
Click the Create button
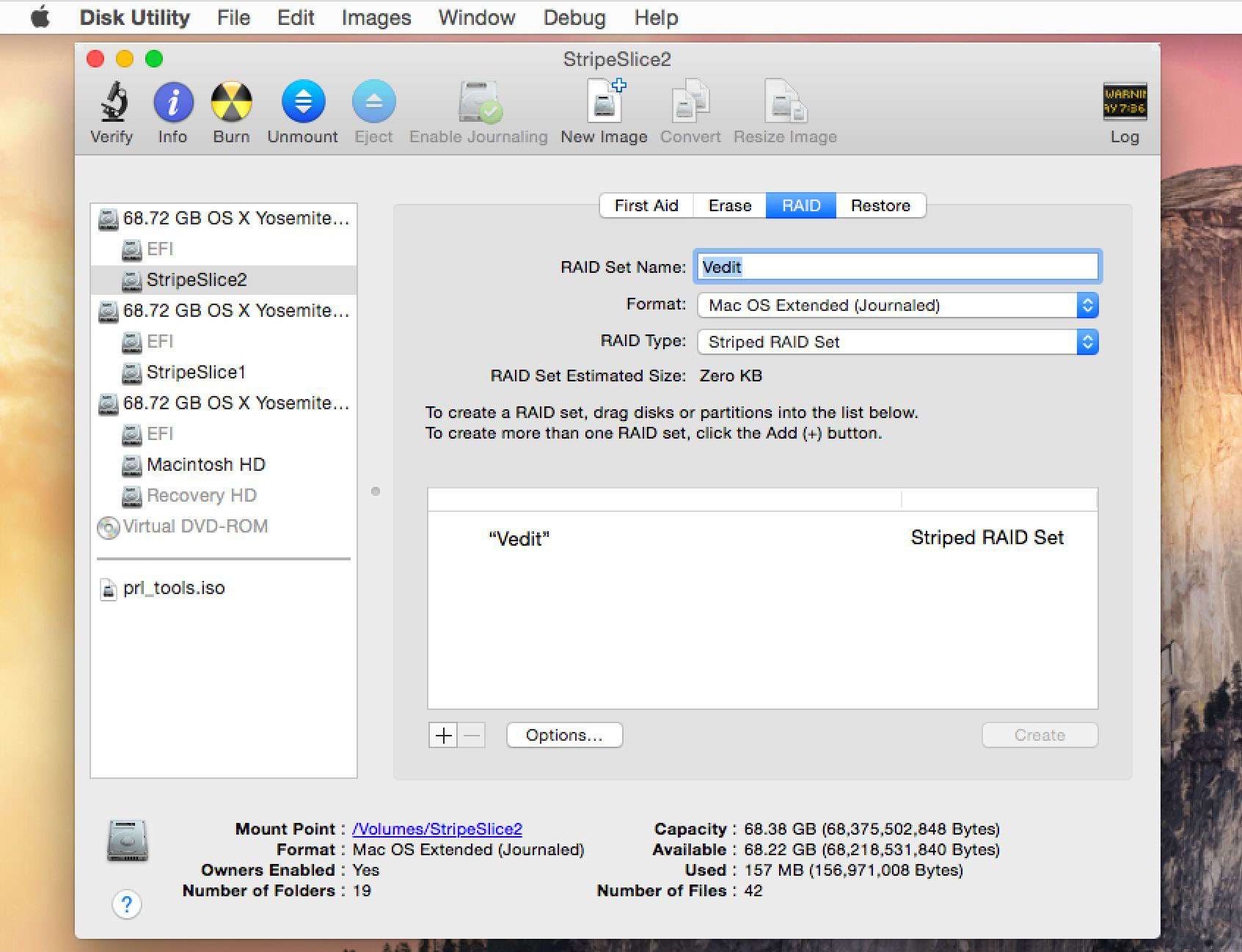(1040, 735)
